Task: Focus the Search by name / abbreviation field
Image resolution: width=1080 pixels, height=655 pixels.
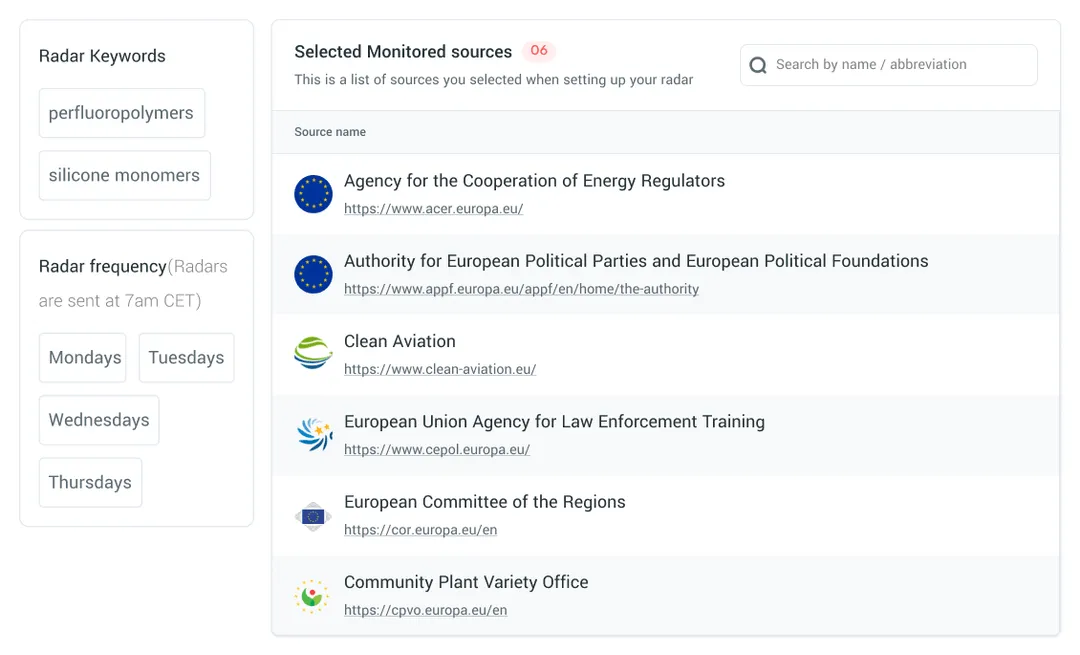Action: pyautogui.click(x=889, y=65)
